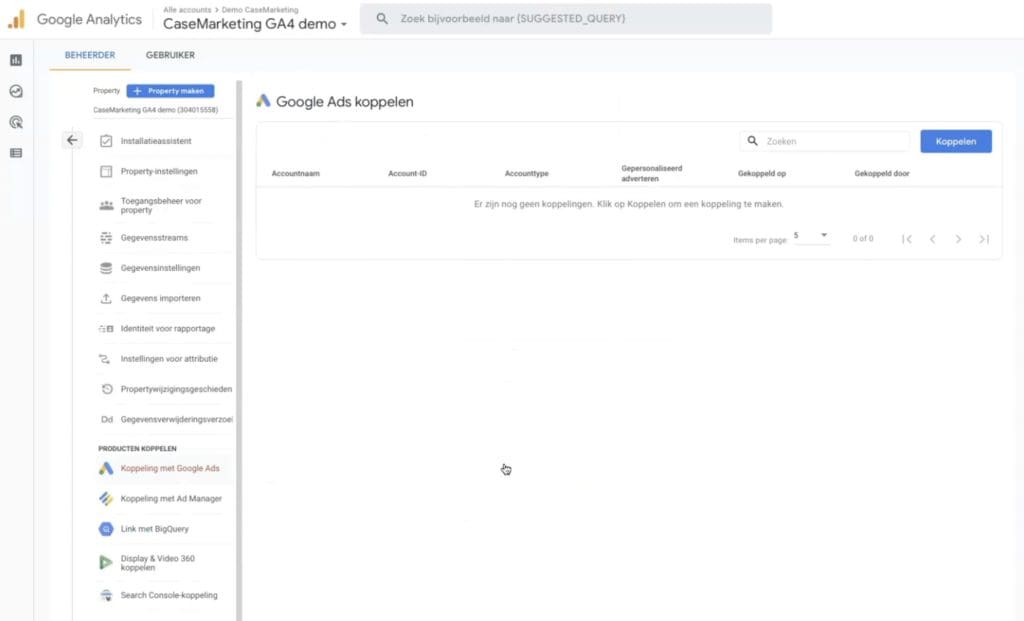Click the magnifier icon in the Zoeken field

pyautogui.click(x=752, y=141)
